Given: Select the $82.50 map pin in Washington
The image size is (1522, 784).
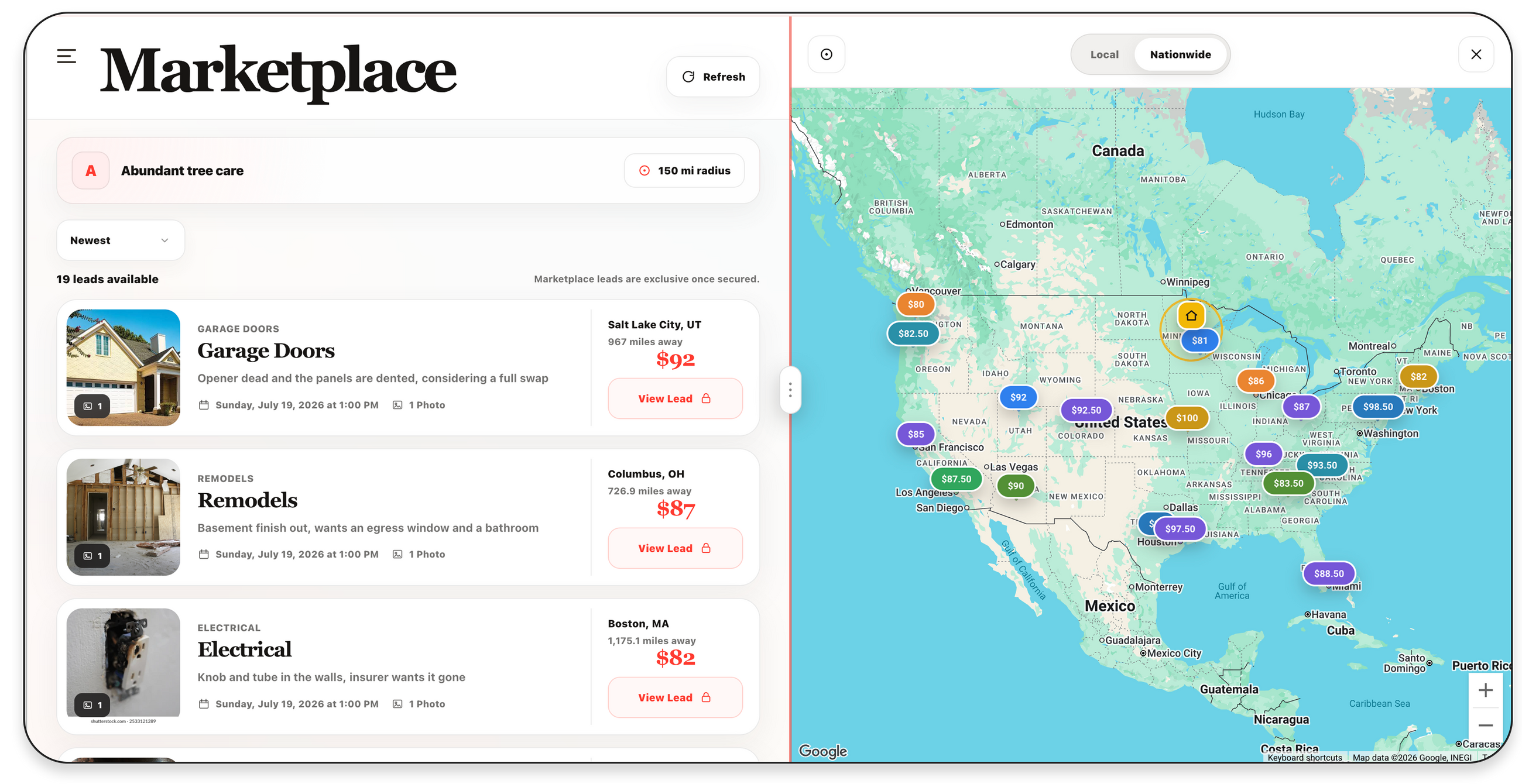Looking at the screenshot, I should coord(913,333).
